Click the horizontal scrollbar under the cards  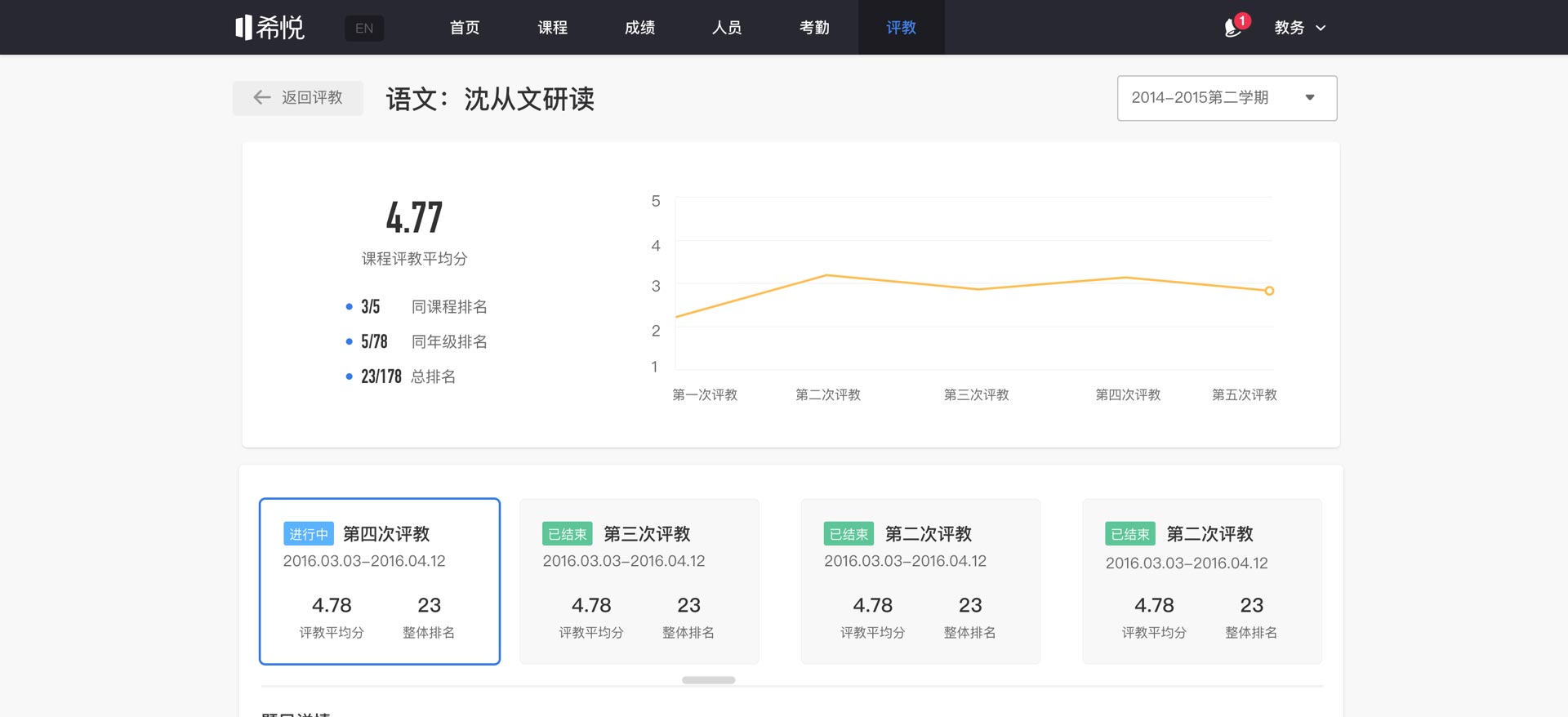click(708, 680)
